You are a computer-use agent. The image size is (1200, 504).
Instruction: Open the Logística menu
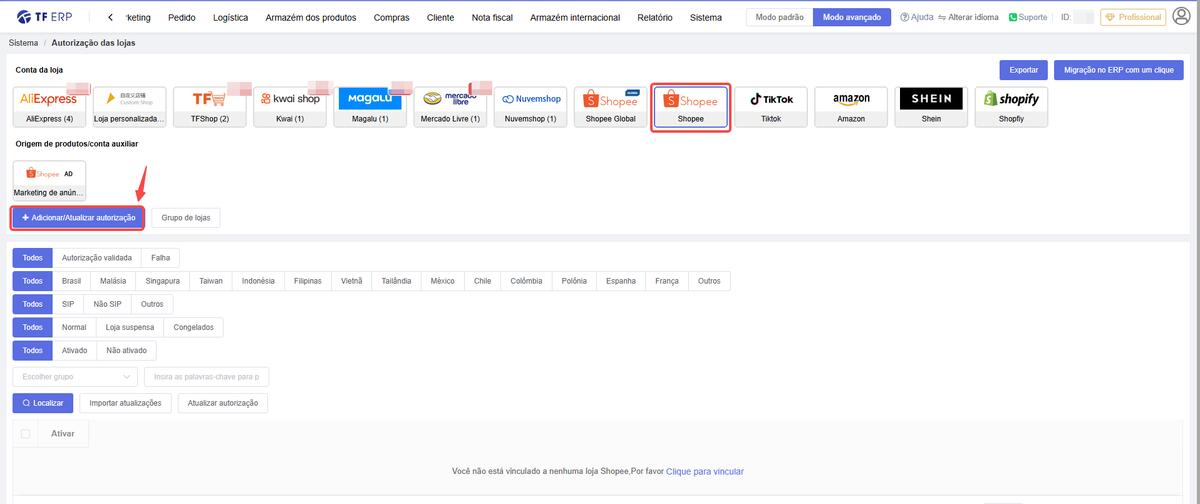(x=231, y=17)
